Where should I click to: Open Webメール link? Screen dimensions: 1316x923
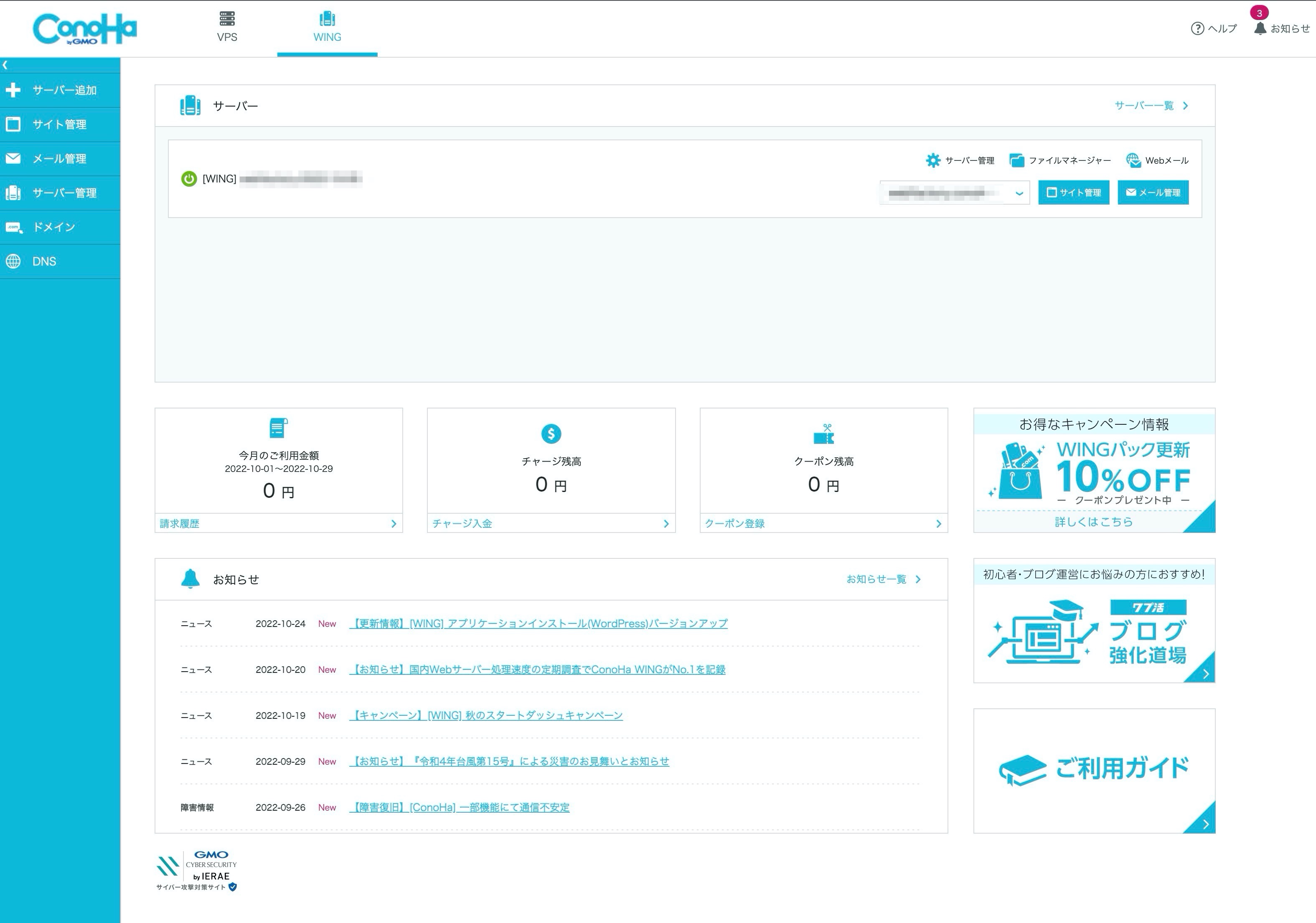[1166, 160]
